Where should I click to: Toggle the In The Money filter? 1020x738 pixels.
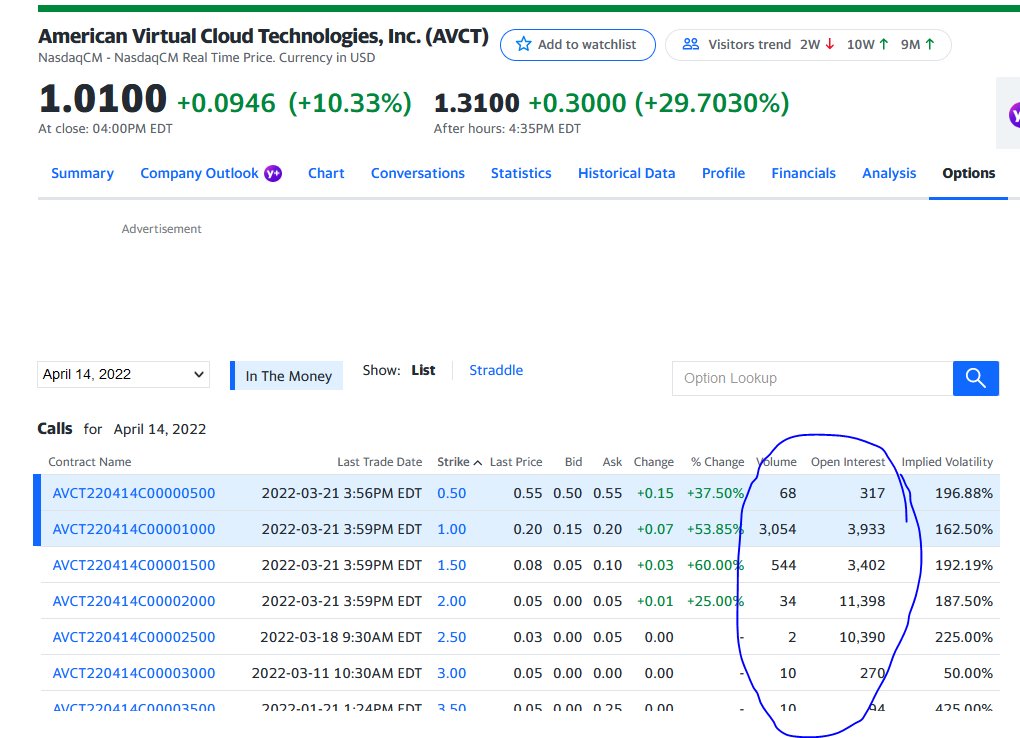287,376
